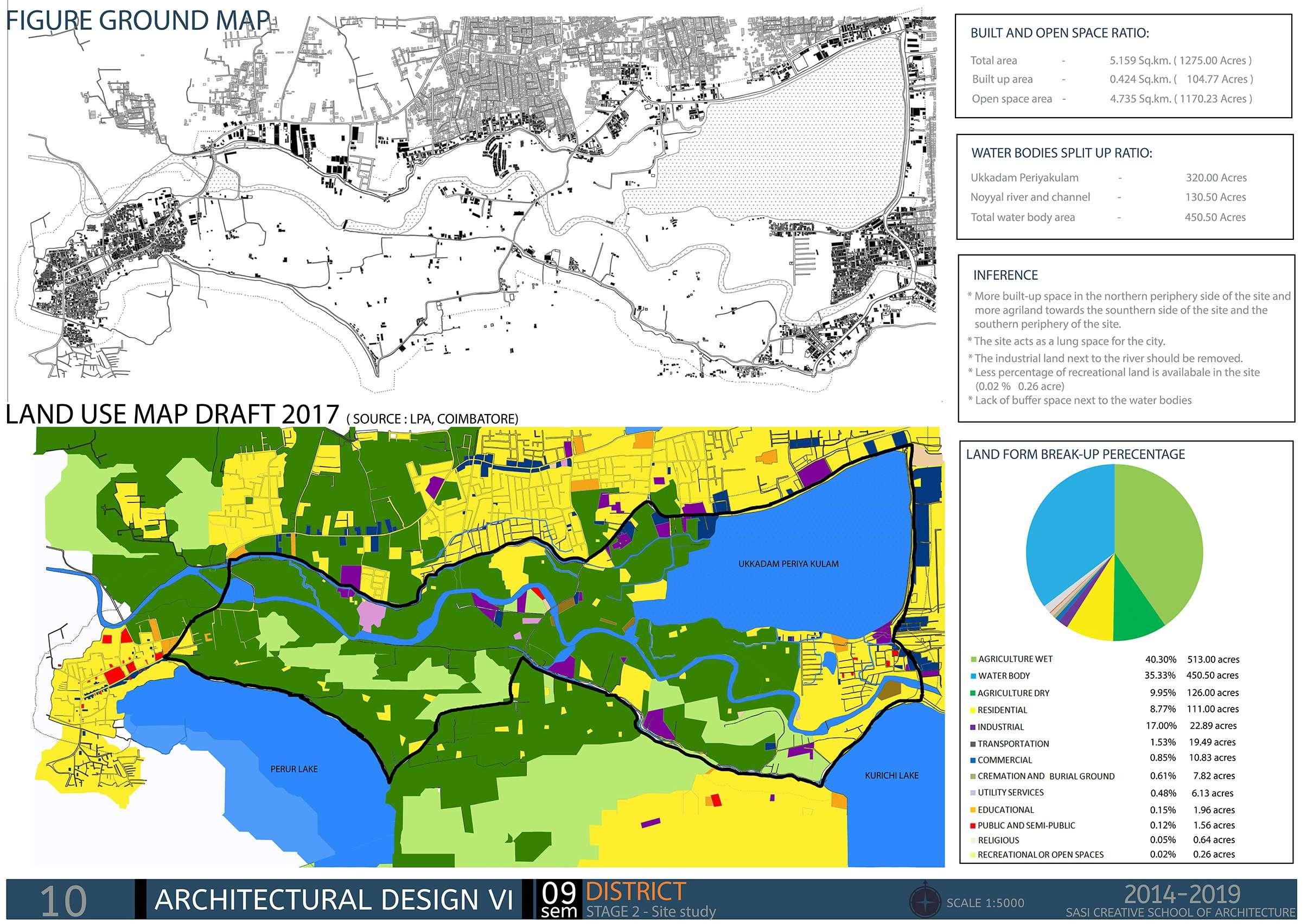Click the Built and Open Space Ratio heading
This screenshot has width=1307, height=924.
click(x=1060, y=33)
